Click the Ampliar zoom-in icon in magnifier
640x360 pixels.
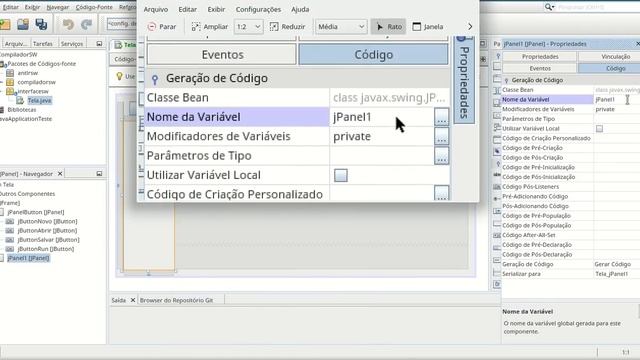(196, 27)
